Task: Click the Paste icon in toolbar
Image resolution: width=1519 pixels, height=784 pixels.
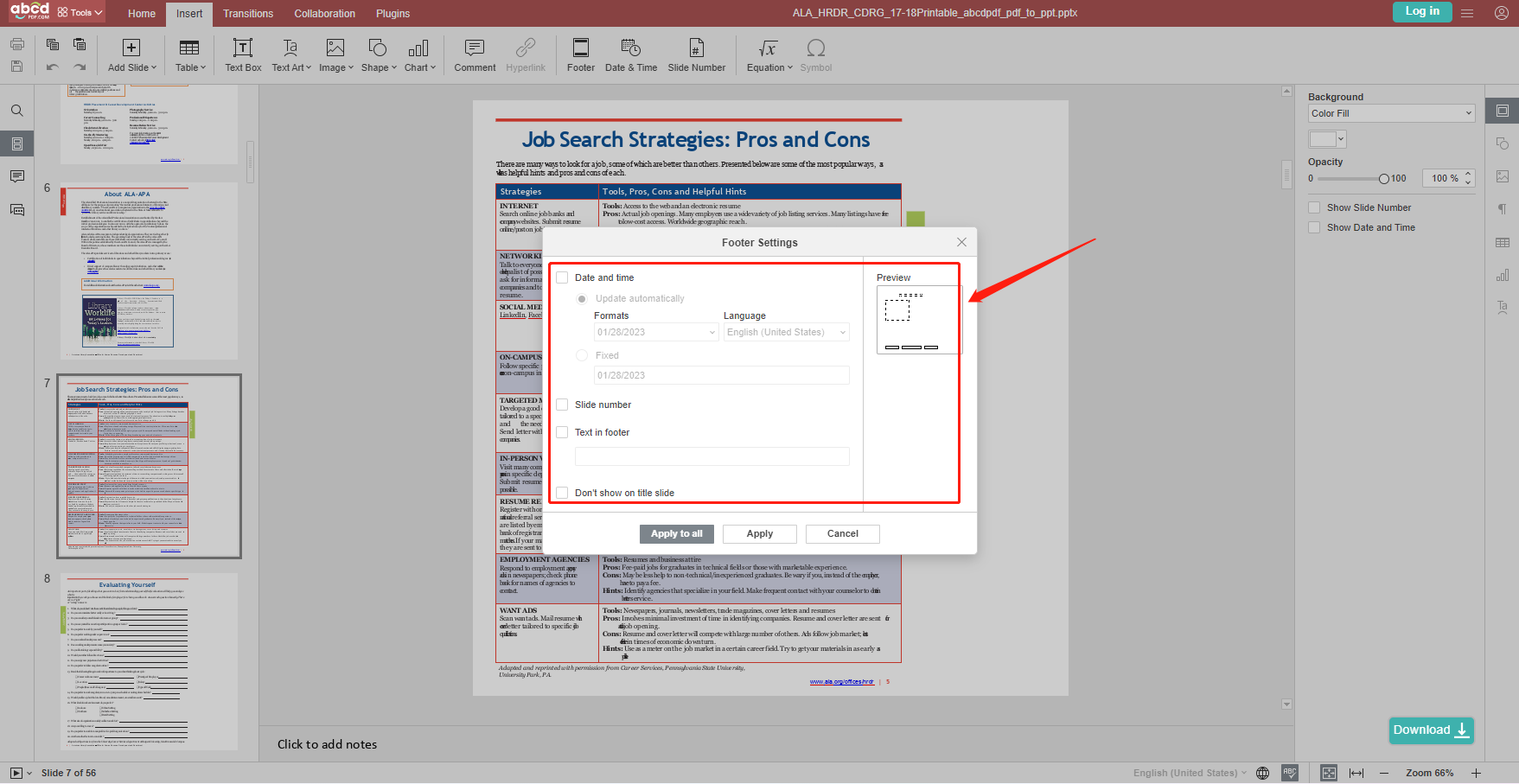Action: tap(80, 44)
